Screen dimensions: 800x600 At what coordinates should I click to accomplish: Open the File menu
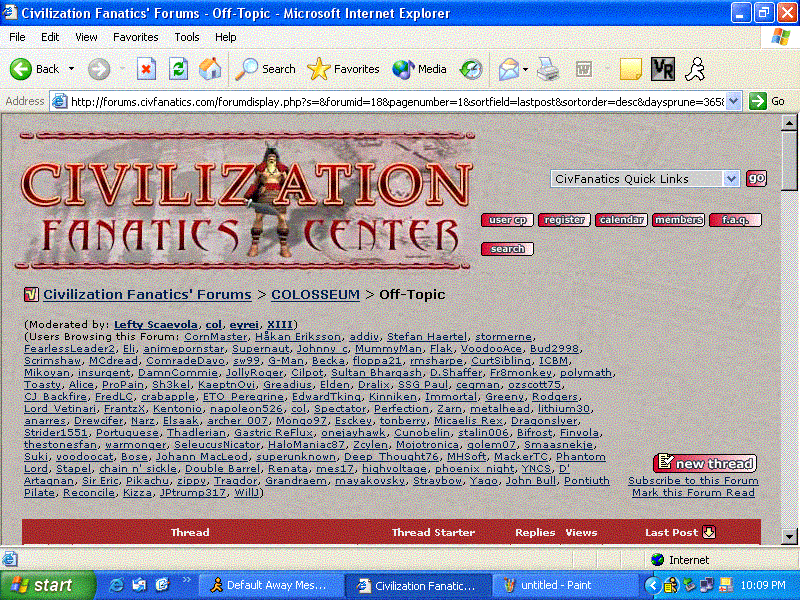pyautogui.click(x=17, y=37)
